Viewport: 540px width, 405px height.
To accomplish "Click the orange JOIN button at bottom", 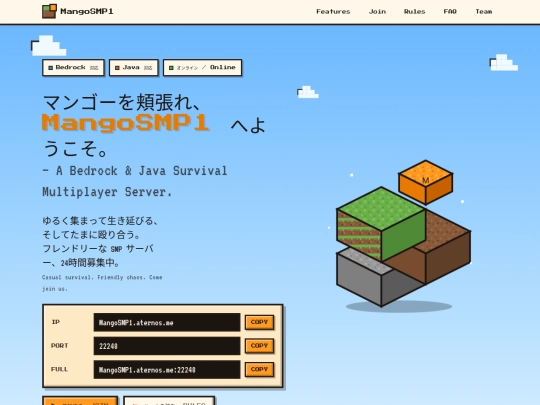I will (x=80, y=401).
